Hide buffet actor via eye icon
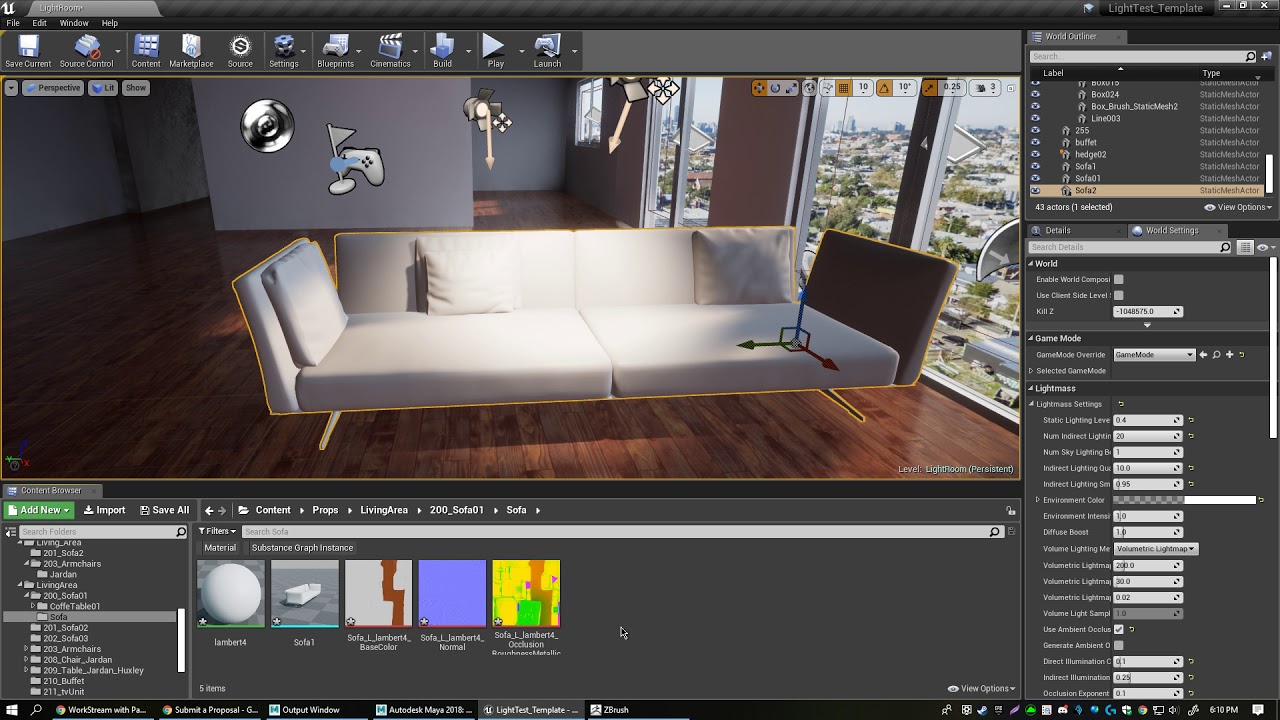 click(x=1035, y=142)
